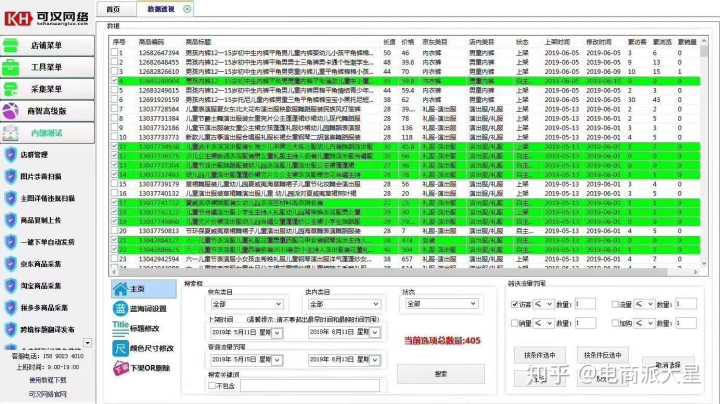This screenshot has height=404, width=720.
Task: Open the 采集菜单 green icon
Action: [x=11, y=89]
